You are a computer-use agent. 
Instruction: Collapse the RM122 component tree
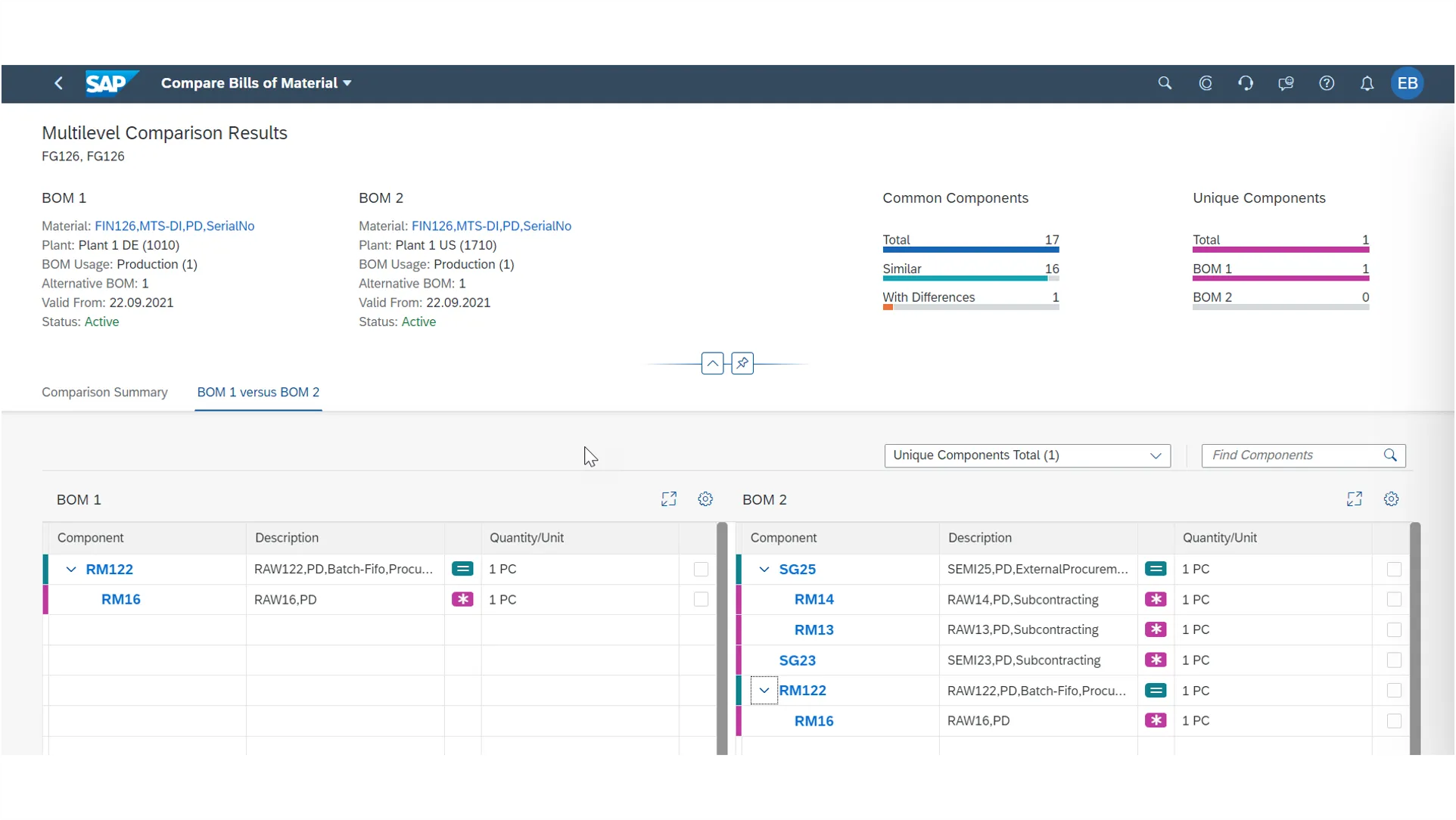[70, 569]
